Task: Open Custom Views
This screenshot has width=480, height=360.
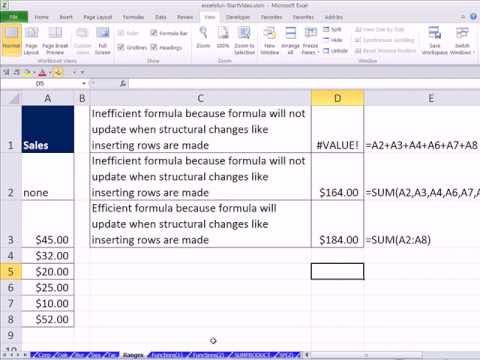Action: (x=82, y=40)
